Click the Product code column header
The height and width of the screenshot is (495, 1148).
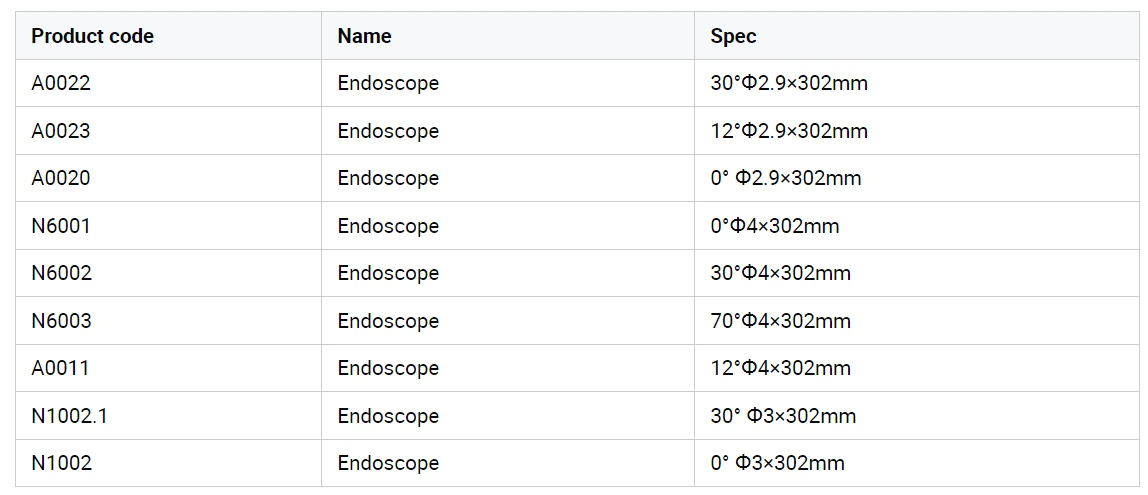168,36
